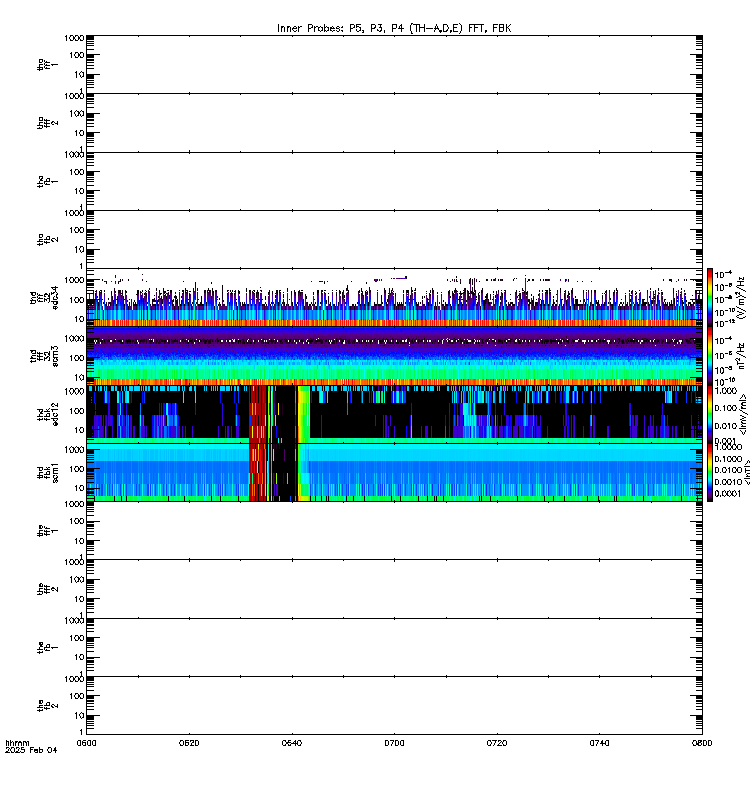Screen dimensions: 750x800
Task: Click the 'thd fff 32 scm3' panel label
Action: (44, 356)
